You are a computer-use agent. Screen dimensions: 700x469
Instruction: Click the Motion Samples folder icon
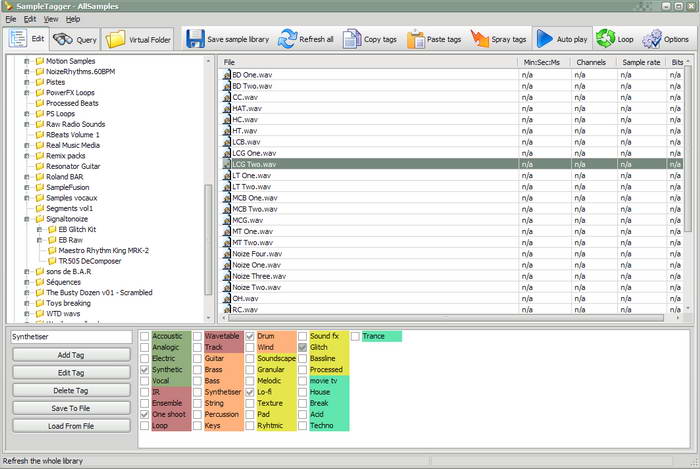coord(40,61)
